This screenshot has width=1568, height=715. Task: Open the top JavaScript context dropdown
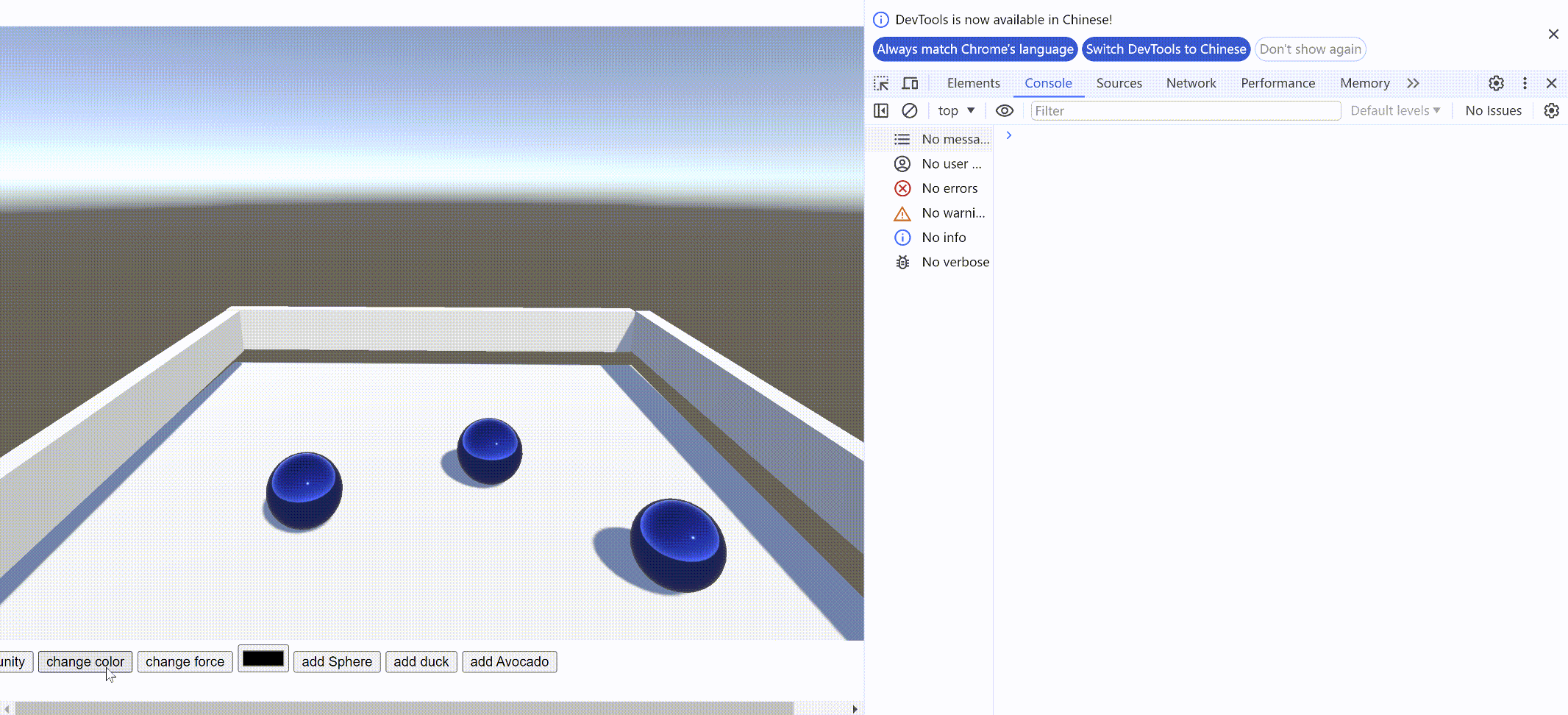point(956,110)
